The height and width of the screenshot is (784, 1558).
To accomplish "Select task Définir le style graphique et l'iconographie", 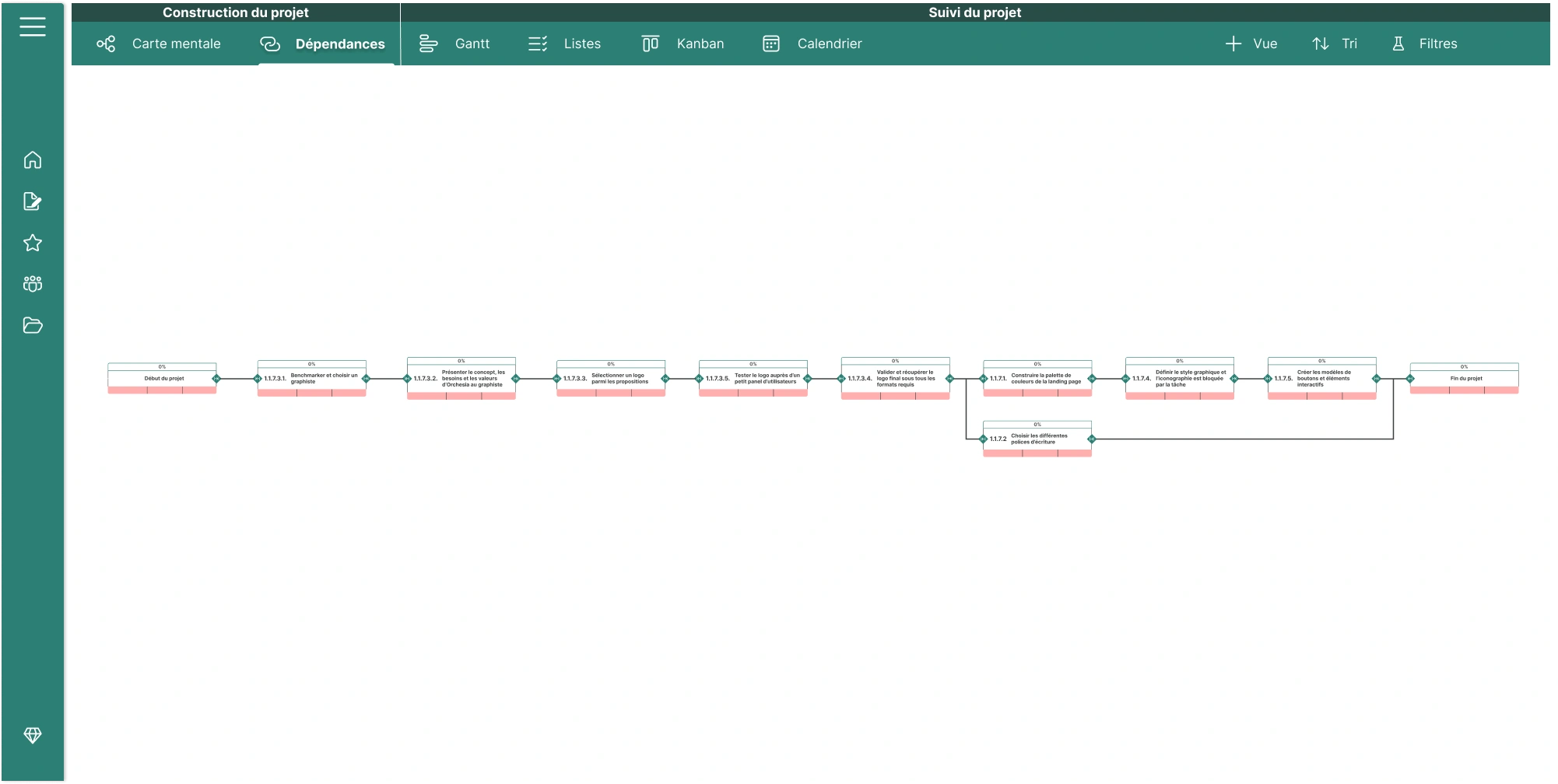I will click(x=1179, y=379).
